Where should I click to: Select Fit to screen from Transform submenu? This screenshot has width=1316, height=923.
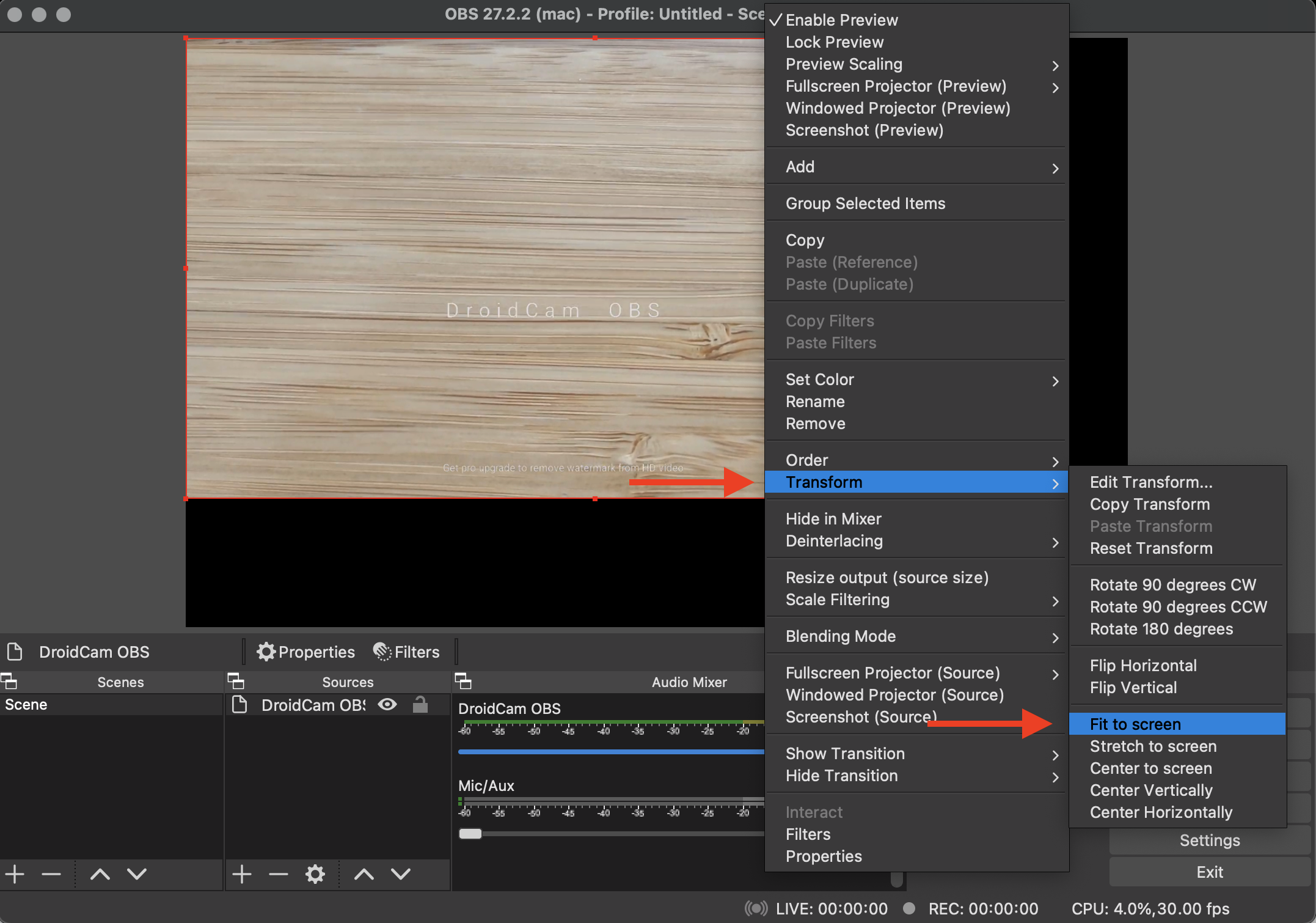(x=1135, y=724)
